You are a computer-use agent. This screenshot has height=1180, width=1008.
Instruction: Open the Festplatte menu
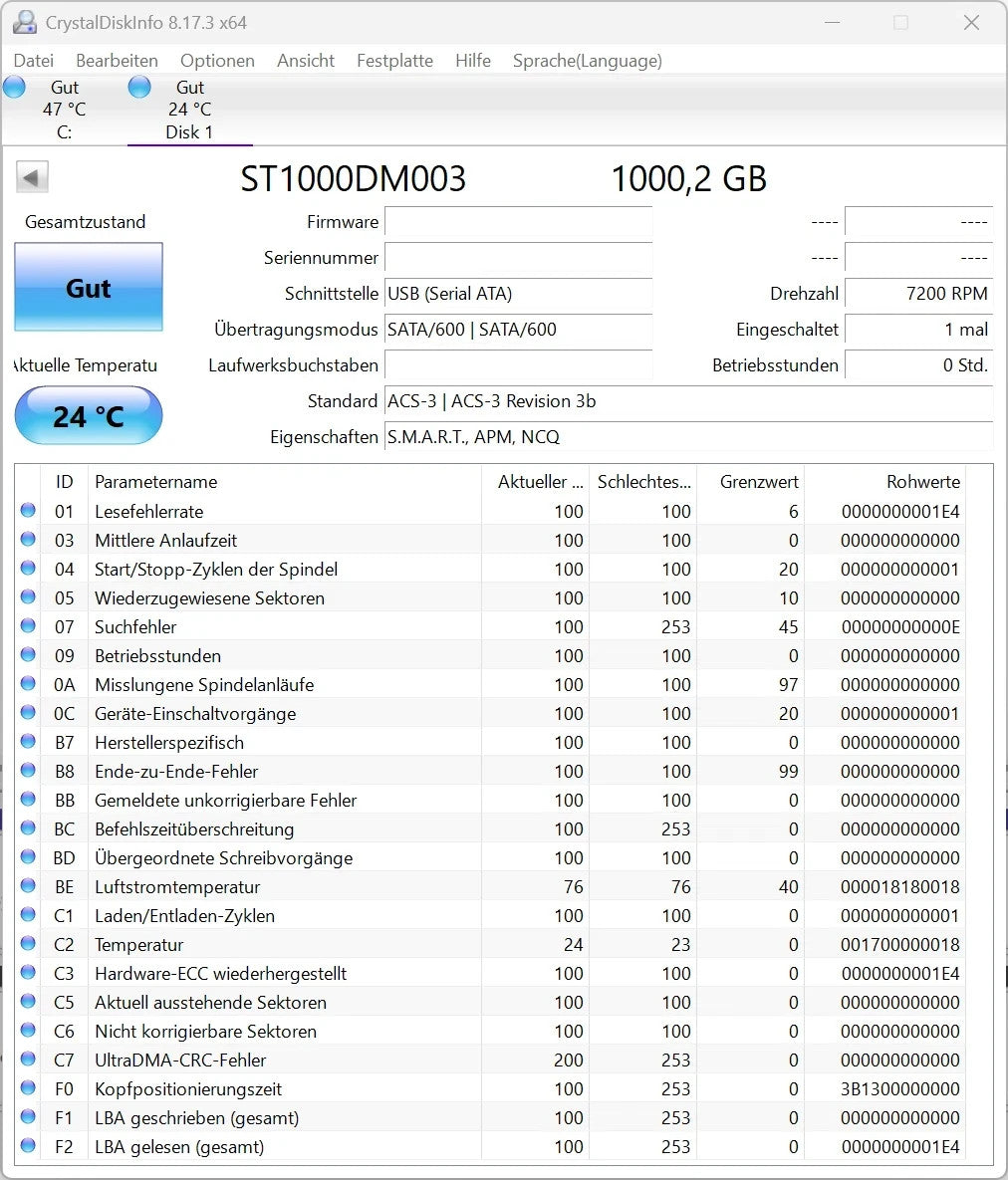(394, 61)
